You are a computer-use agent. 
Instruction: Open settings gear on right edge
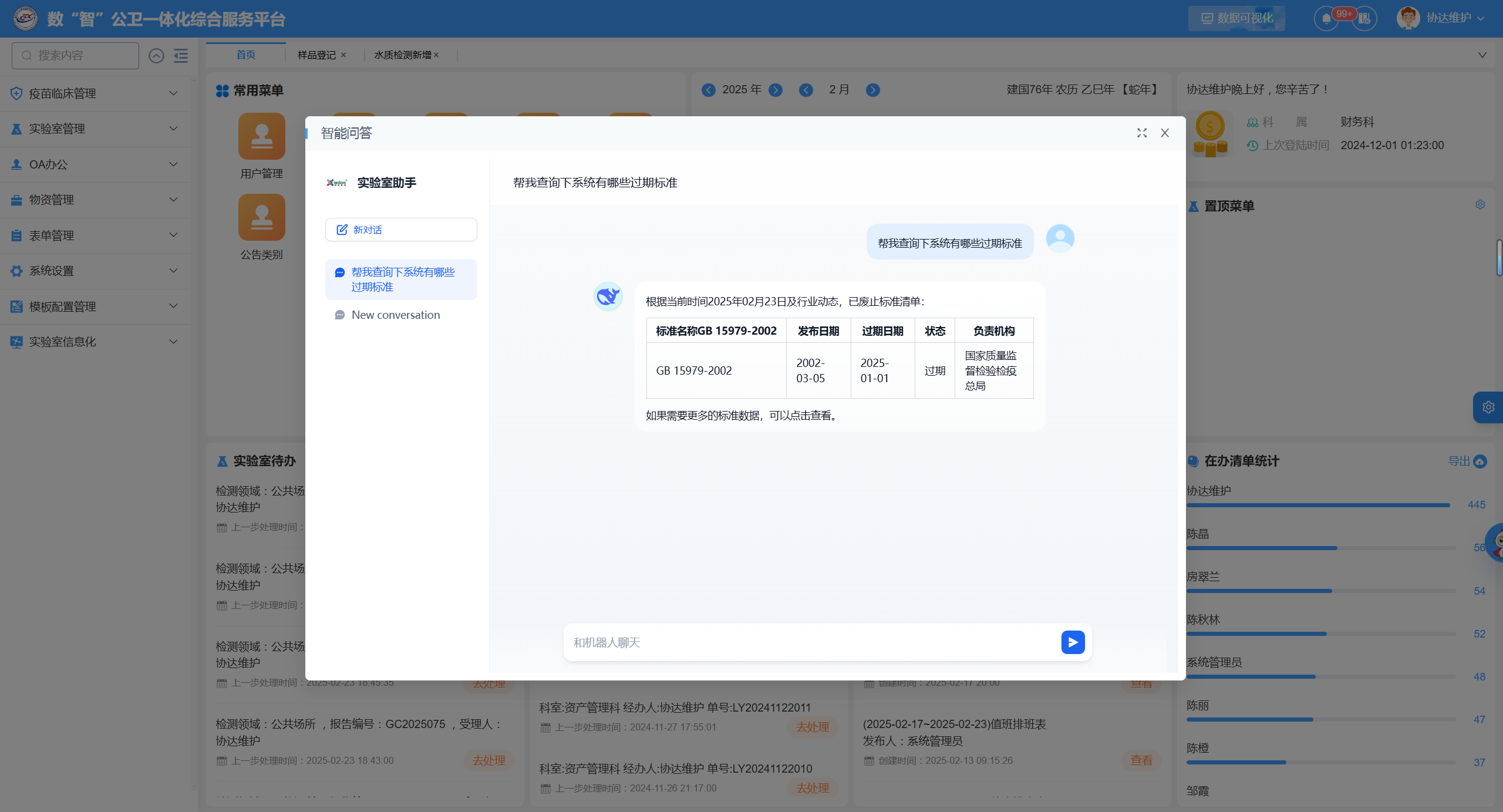point(1488,407)
